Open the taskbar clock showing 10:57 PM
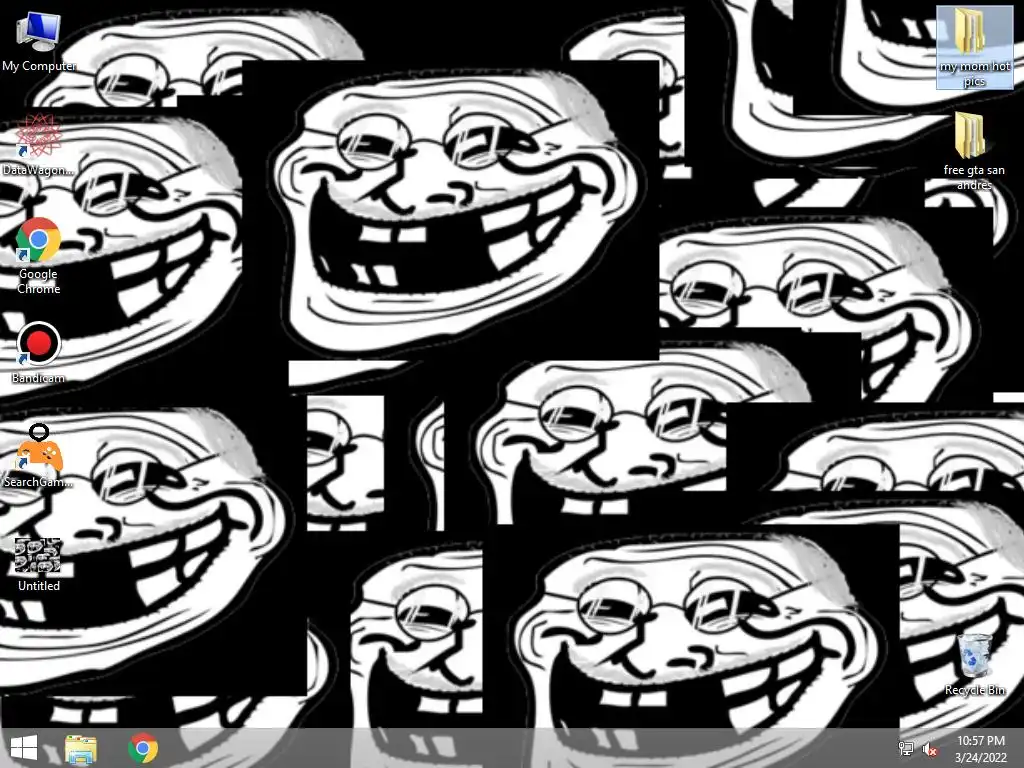The image size is (1024, 768). point(981,749)
